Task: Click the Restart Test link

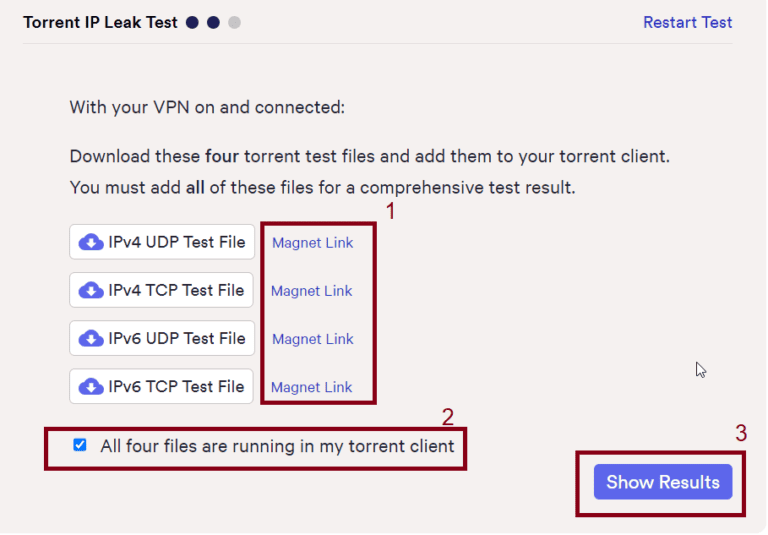Action: [687, 22]
